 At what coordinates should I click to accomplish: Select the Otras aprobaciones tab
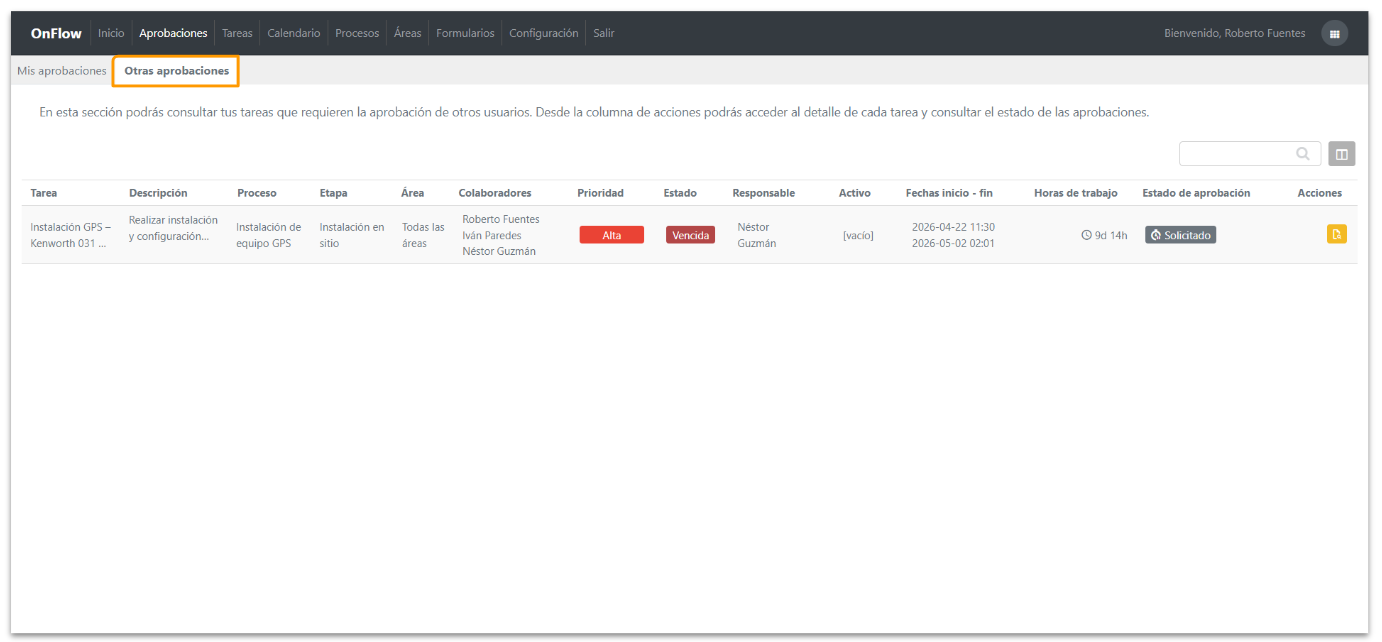[176, 71]
